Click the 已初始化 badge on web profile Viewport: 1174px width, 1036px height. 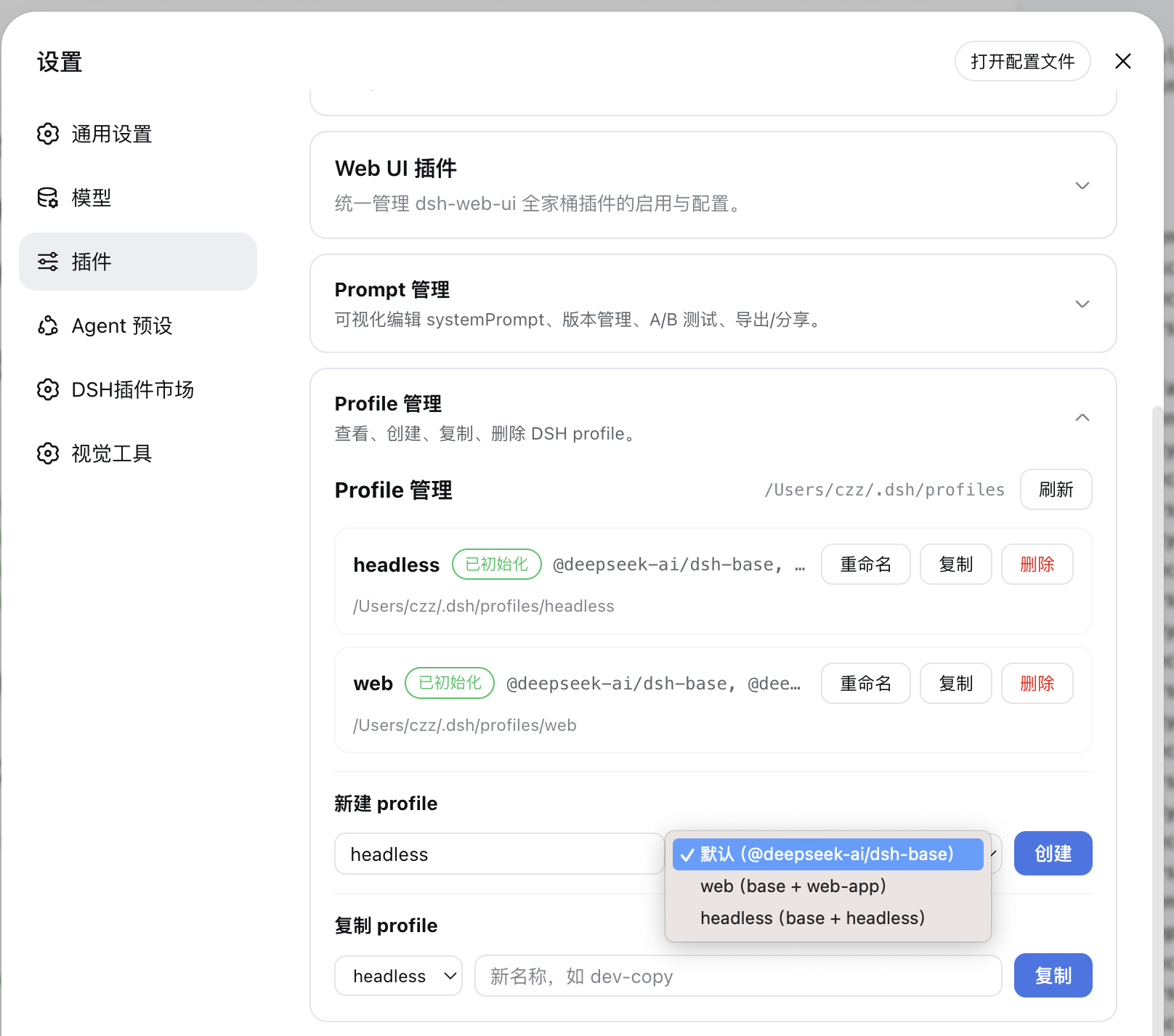coord(450,683)
